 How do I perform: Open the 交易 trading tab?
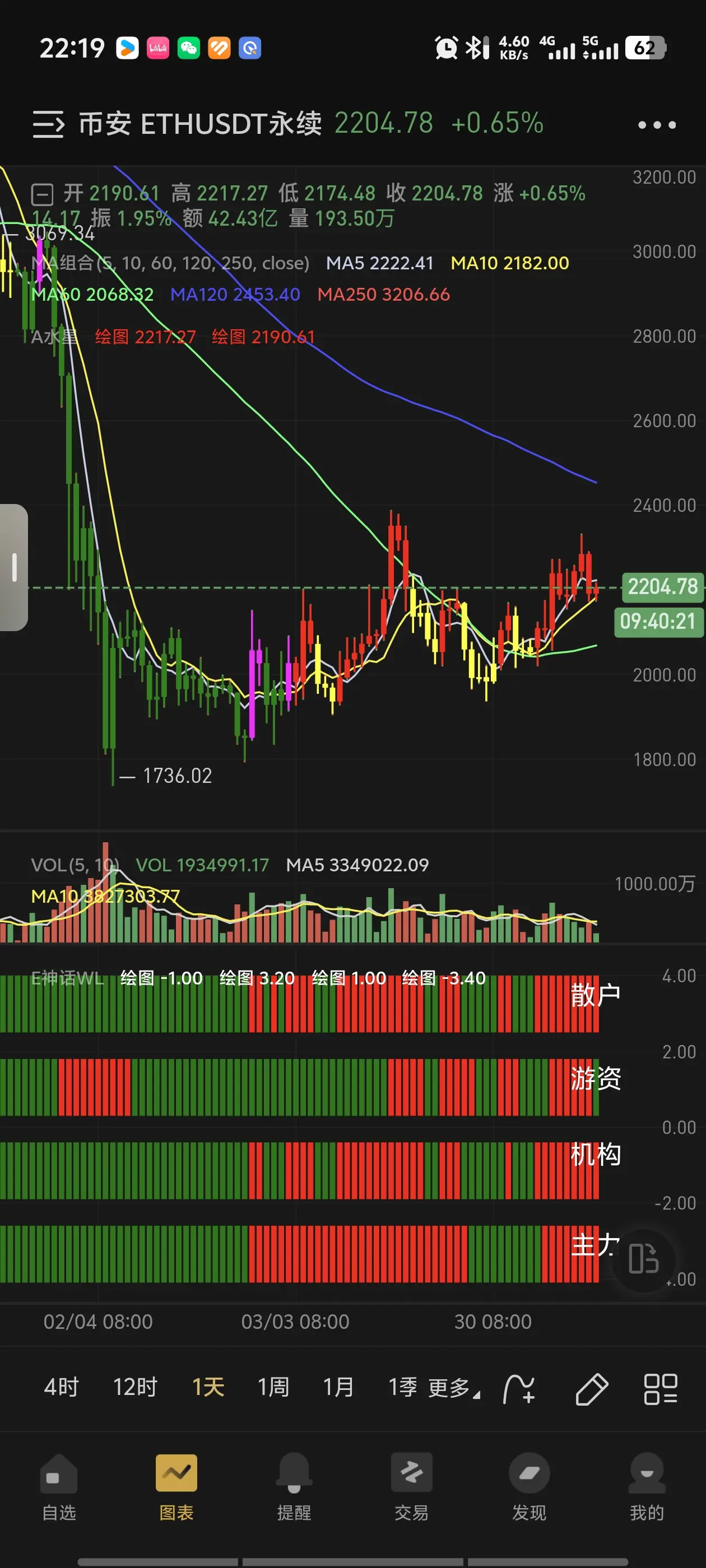(x=412, y=1487)
